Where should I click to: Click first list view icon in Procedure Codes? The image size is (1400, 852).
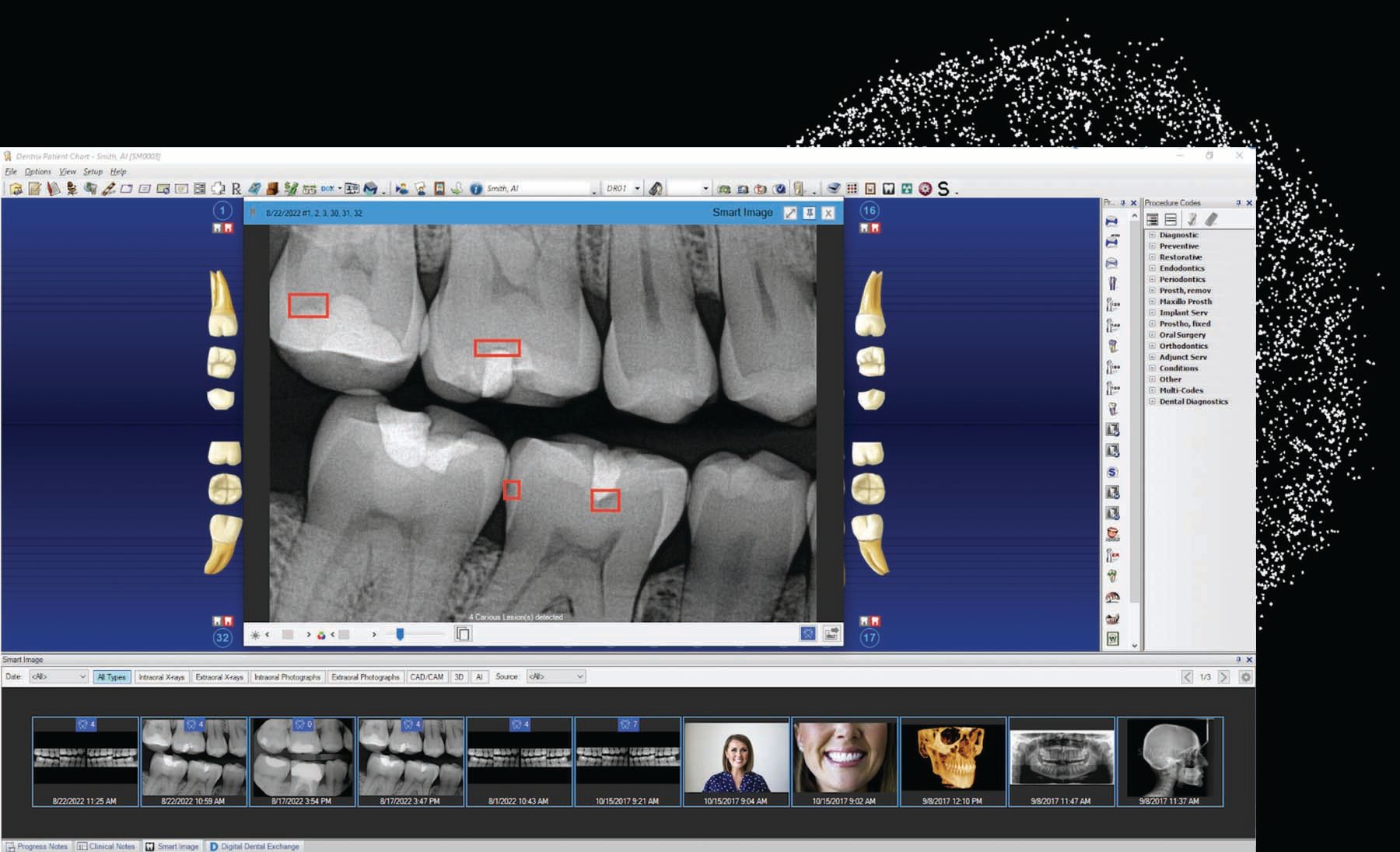1153,219
